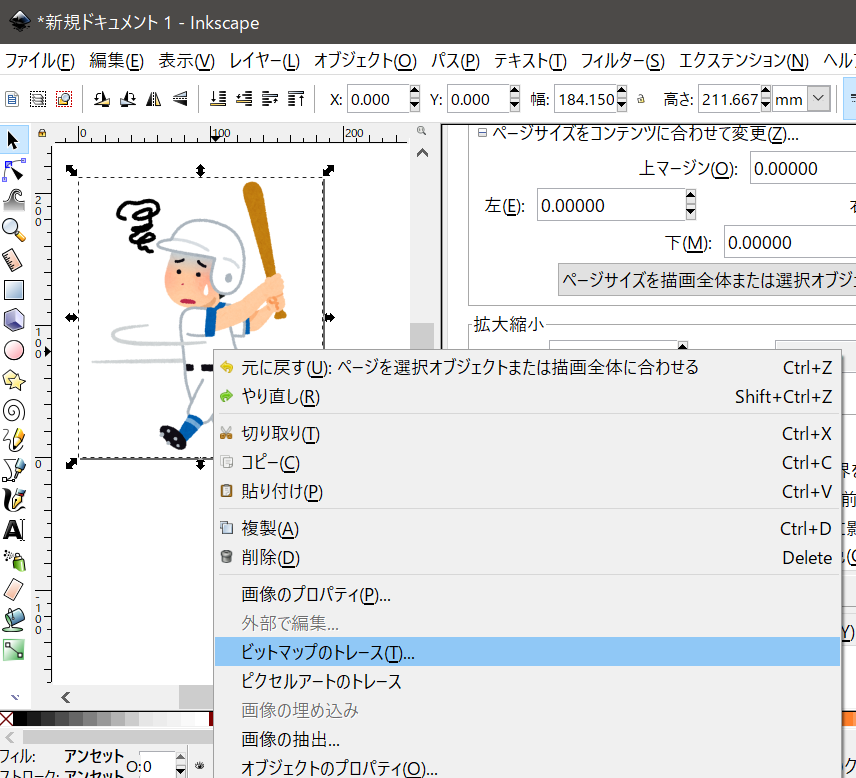Choose 画像のプロパティ(P) in context menu
856x778 pixels.
527,594
